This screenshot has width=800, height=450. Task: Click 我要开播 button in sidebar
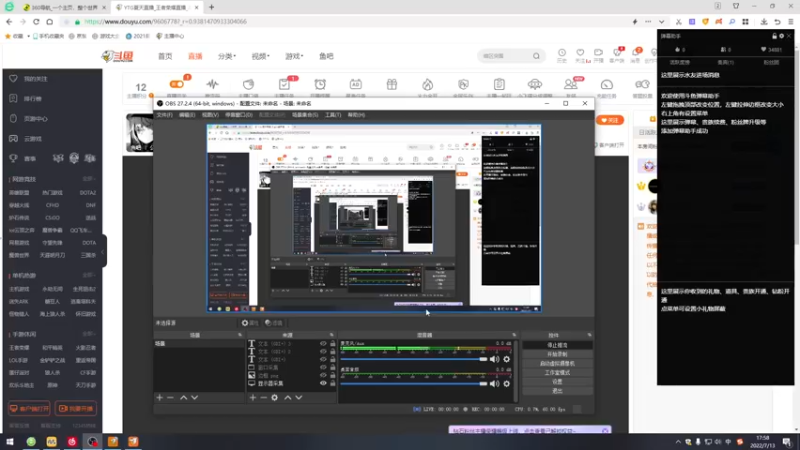point(76,409)
